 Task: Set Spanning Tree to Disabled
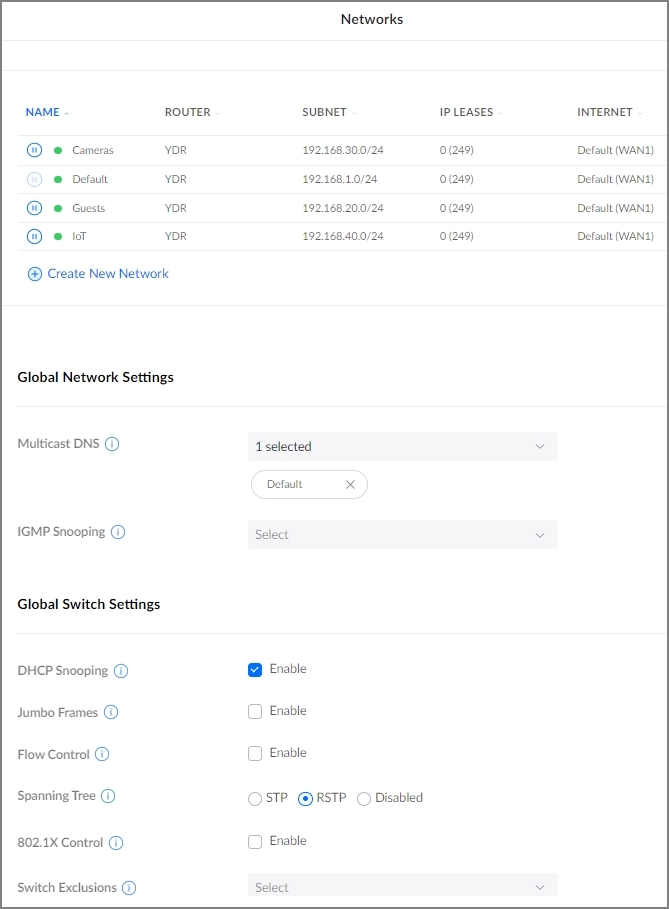tap(364, 798)
